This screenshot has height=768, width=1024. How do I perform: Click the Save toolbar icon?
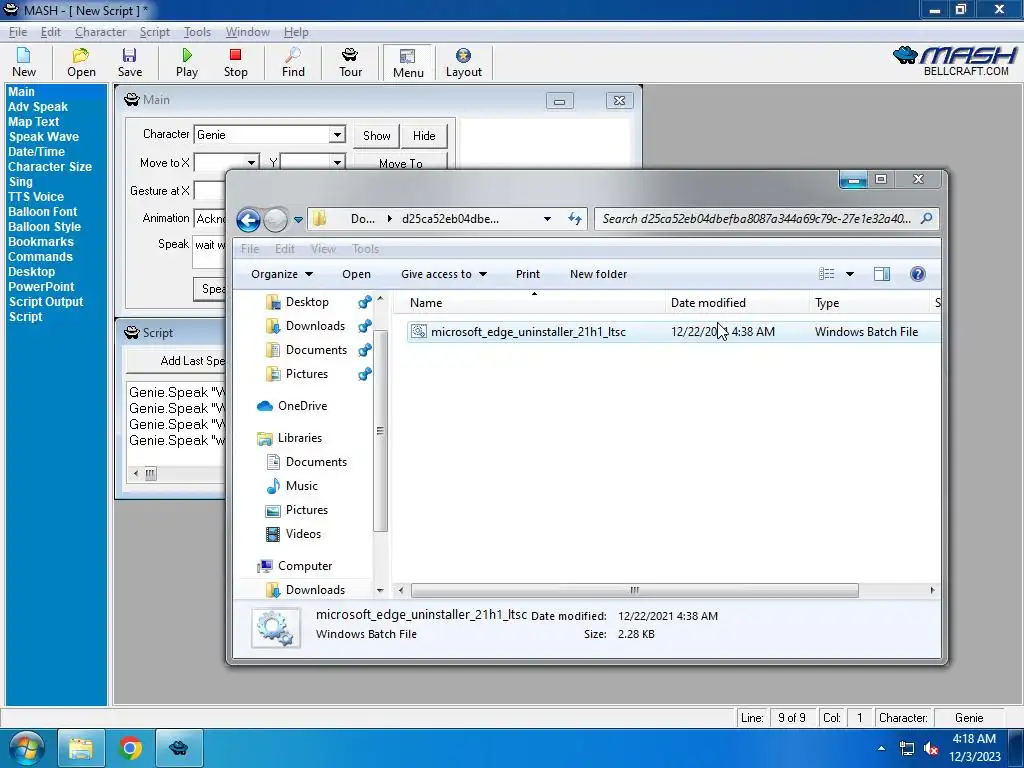pyautogui.click(x=129, y=63)
